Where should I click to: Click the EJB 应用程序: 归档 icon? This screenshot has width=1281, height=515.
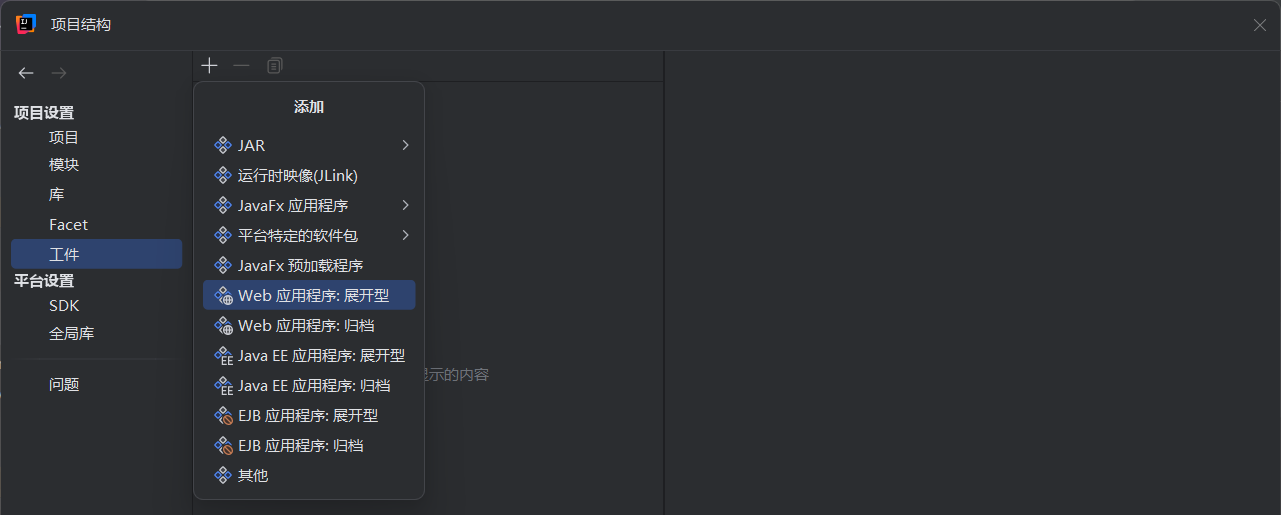[x=223, y=446]
